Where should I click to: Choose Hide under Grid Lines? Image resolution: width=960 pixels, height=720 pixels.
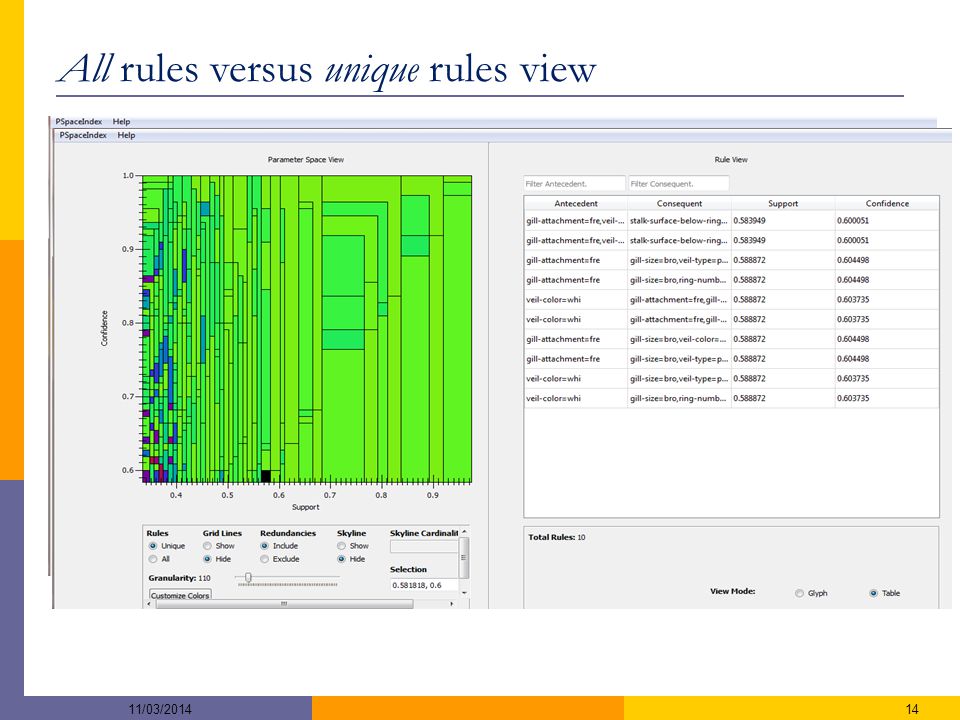[x=208, y=559]
